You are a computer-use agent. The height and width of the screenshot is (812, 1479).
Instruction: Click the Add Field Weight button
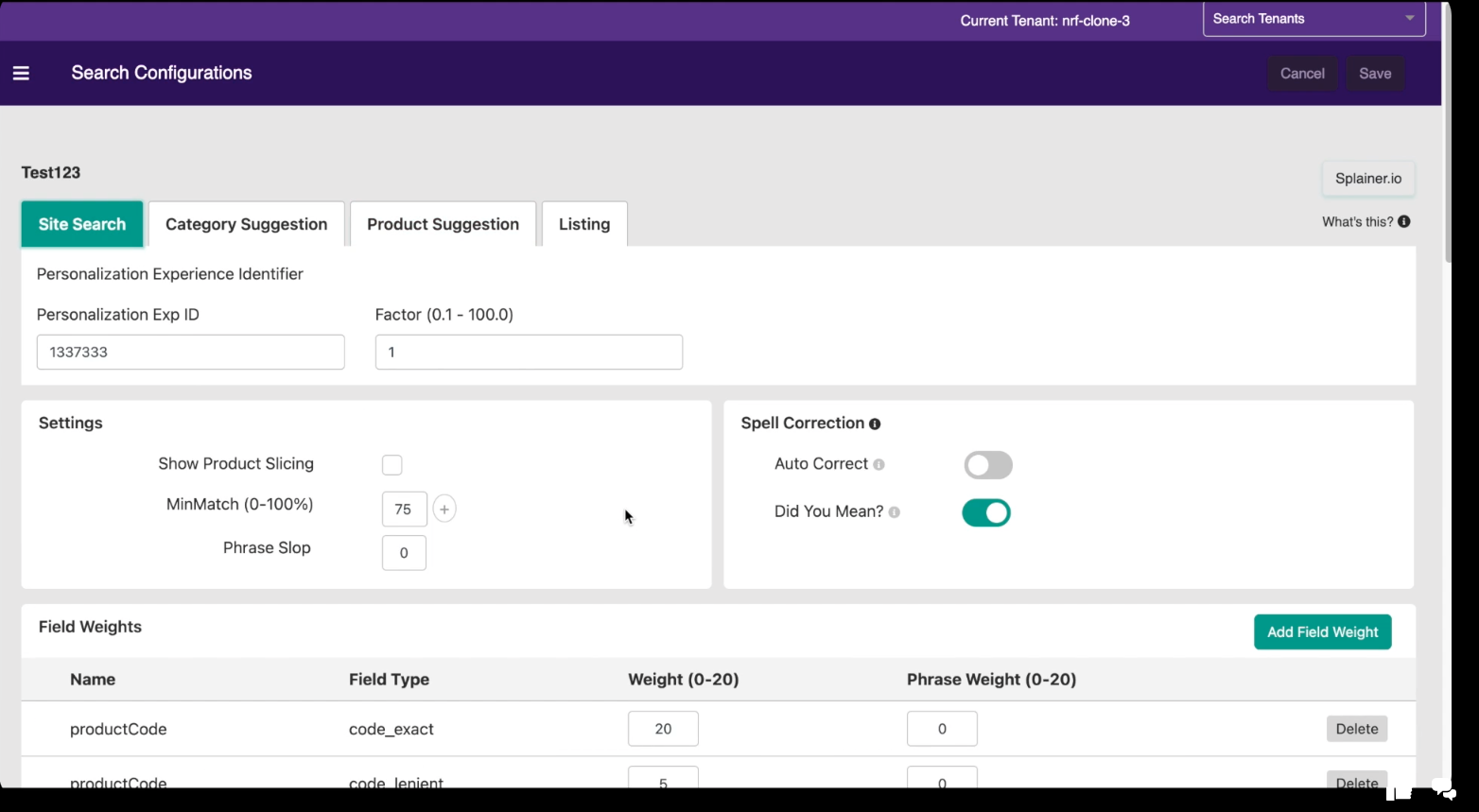1322,631
